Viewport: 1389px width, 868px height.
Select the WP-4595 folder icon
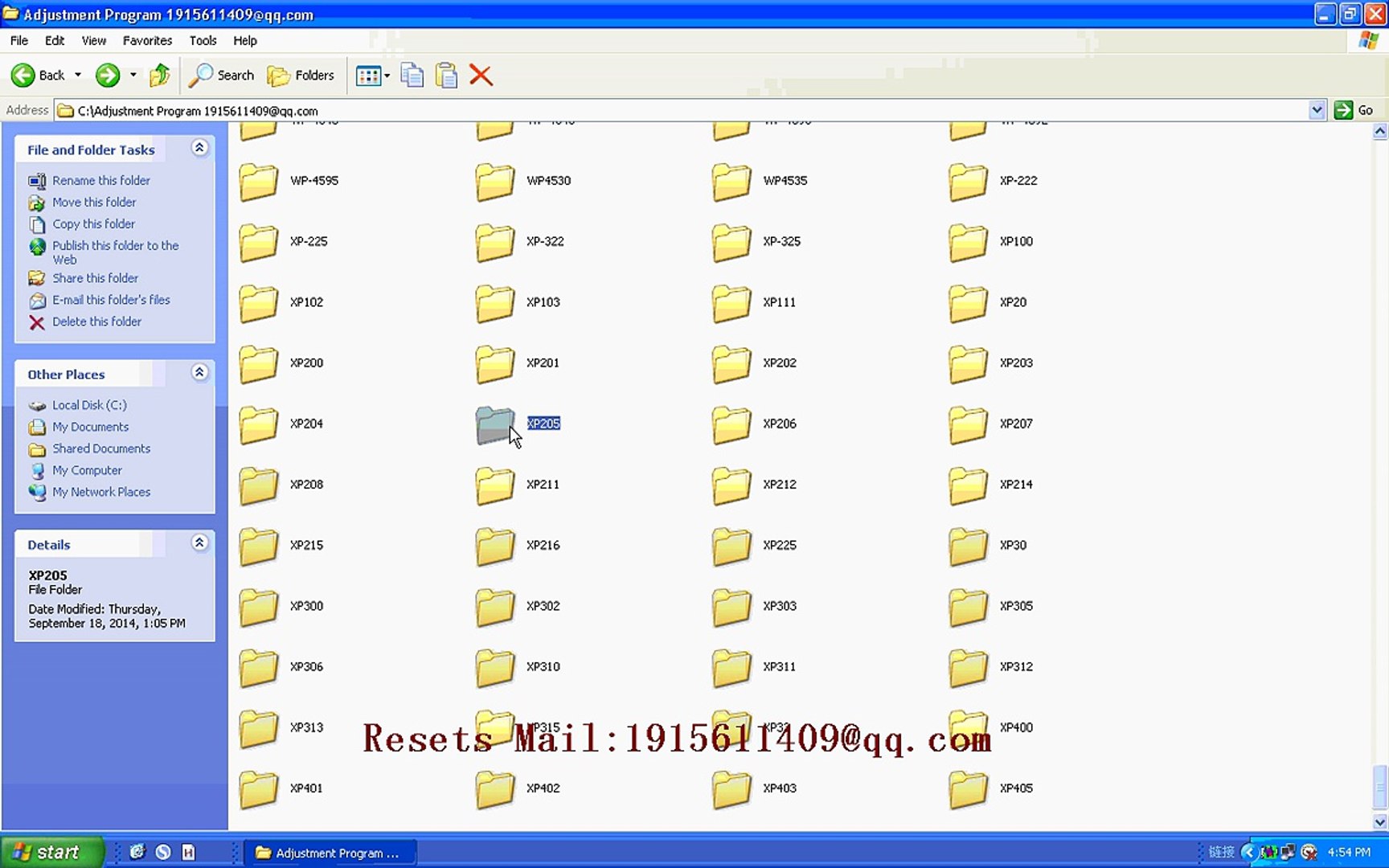[x=258, y=182]
